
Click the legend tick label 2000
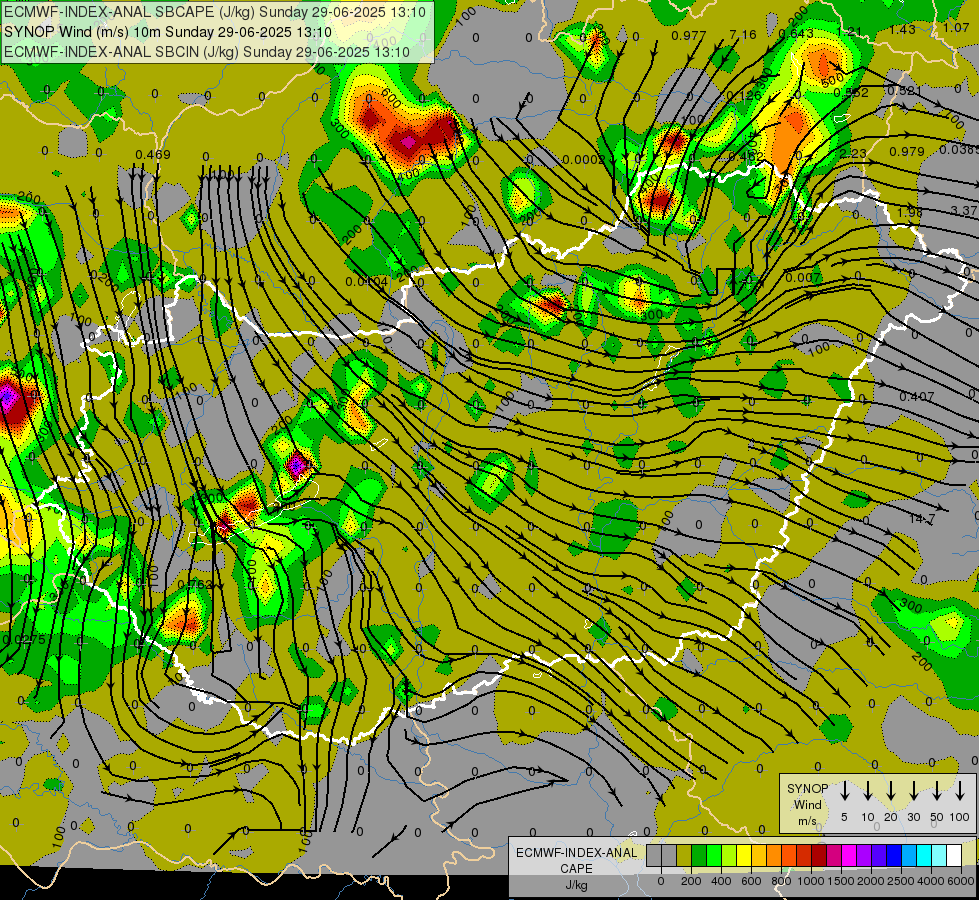871,881
